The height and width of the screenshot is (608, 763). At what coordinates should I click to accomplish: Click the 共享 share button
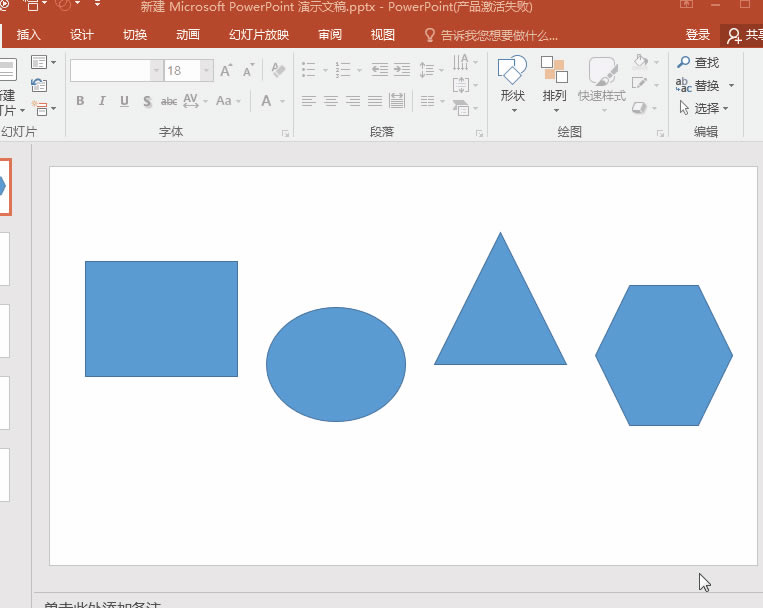click(x=745, y=35)
